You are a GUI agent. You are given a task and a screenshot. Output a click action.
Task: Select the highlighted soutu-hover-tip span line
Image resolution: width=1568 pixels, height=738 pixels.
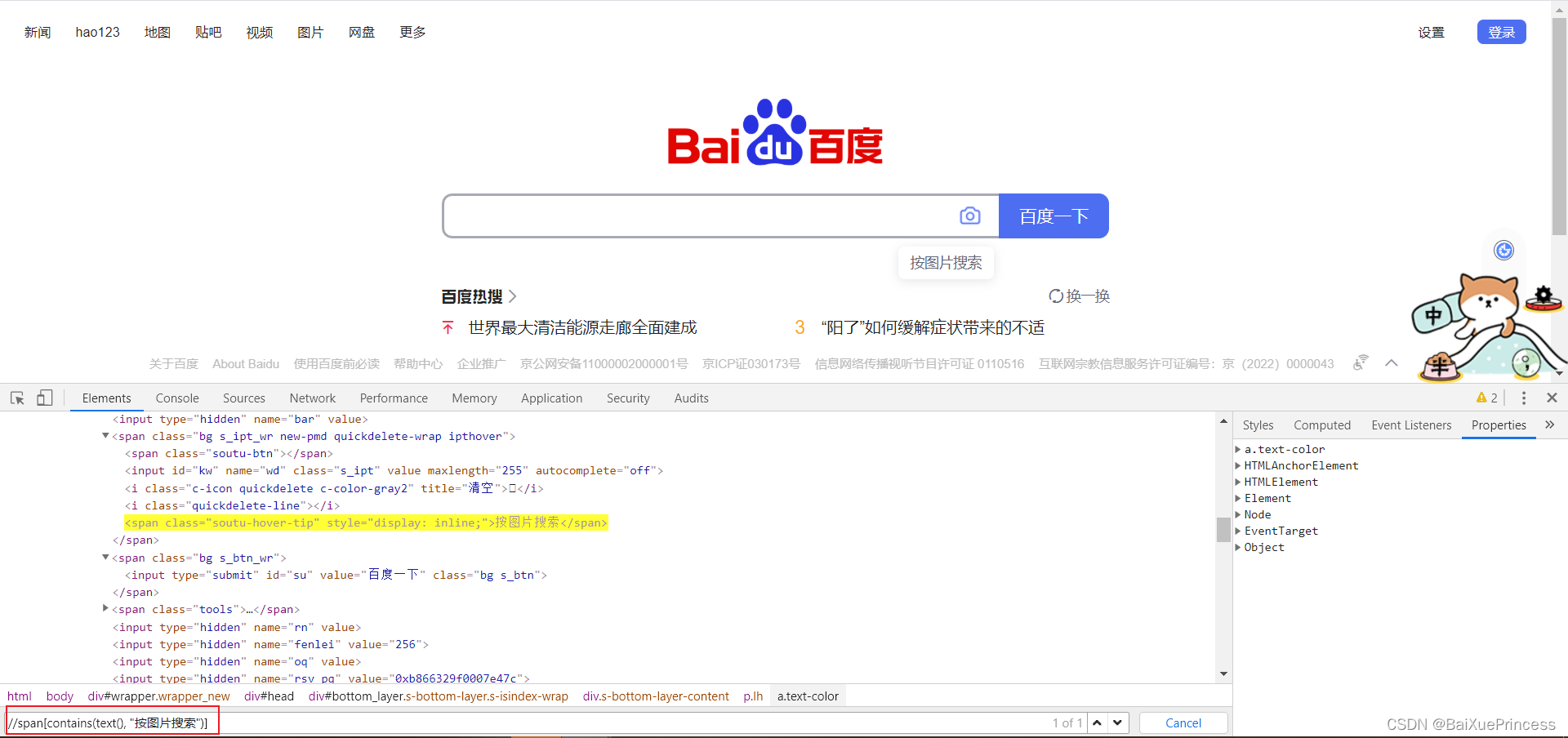click(x=366, y=522)
